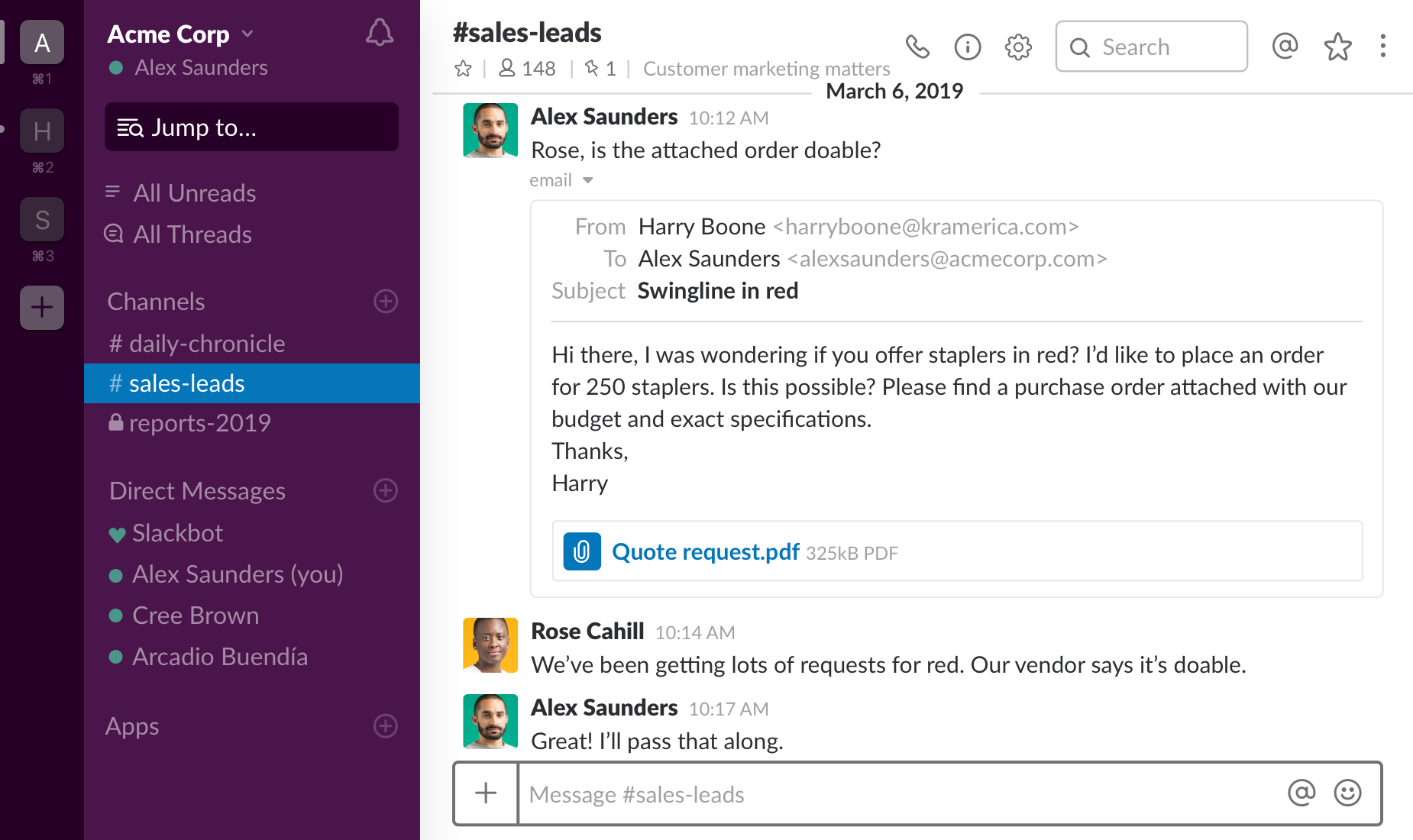Open channel settings gear icon
Image resolution: width=1413 pixels, height=840 pixels.
click(x=1018, y=47)
